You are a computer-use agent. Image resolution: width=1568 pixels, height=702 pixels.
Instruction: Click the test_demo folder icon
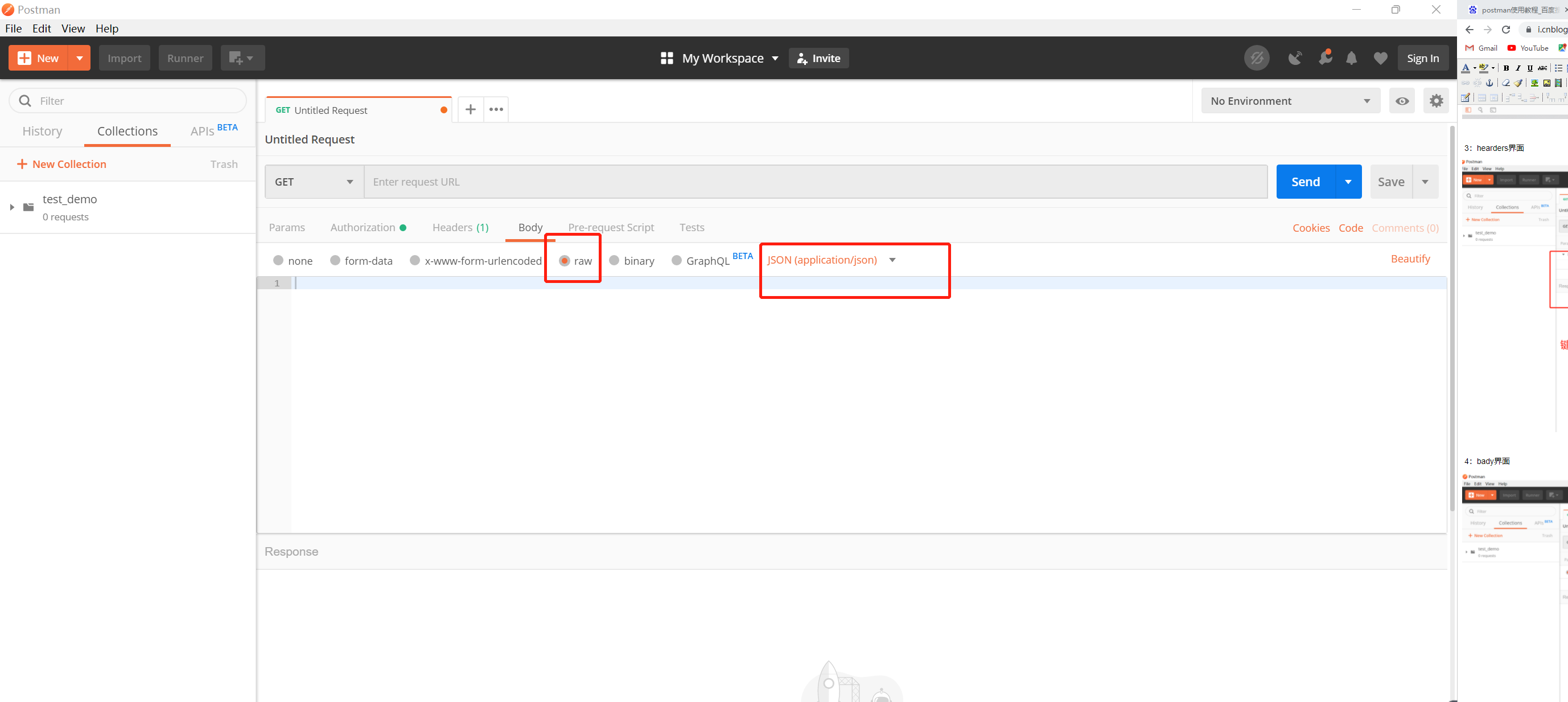(28, 207)
